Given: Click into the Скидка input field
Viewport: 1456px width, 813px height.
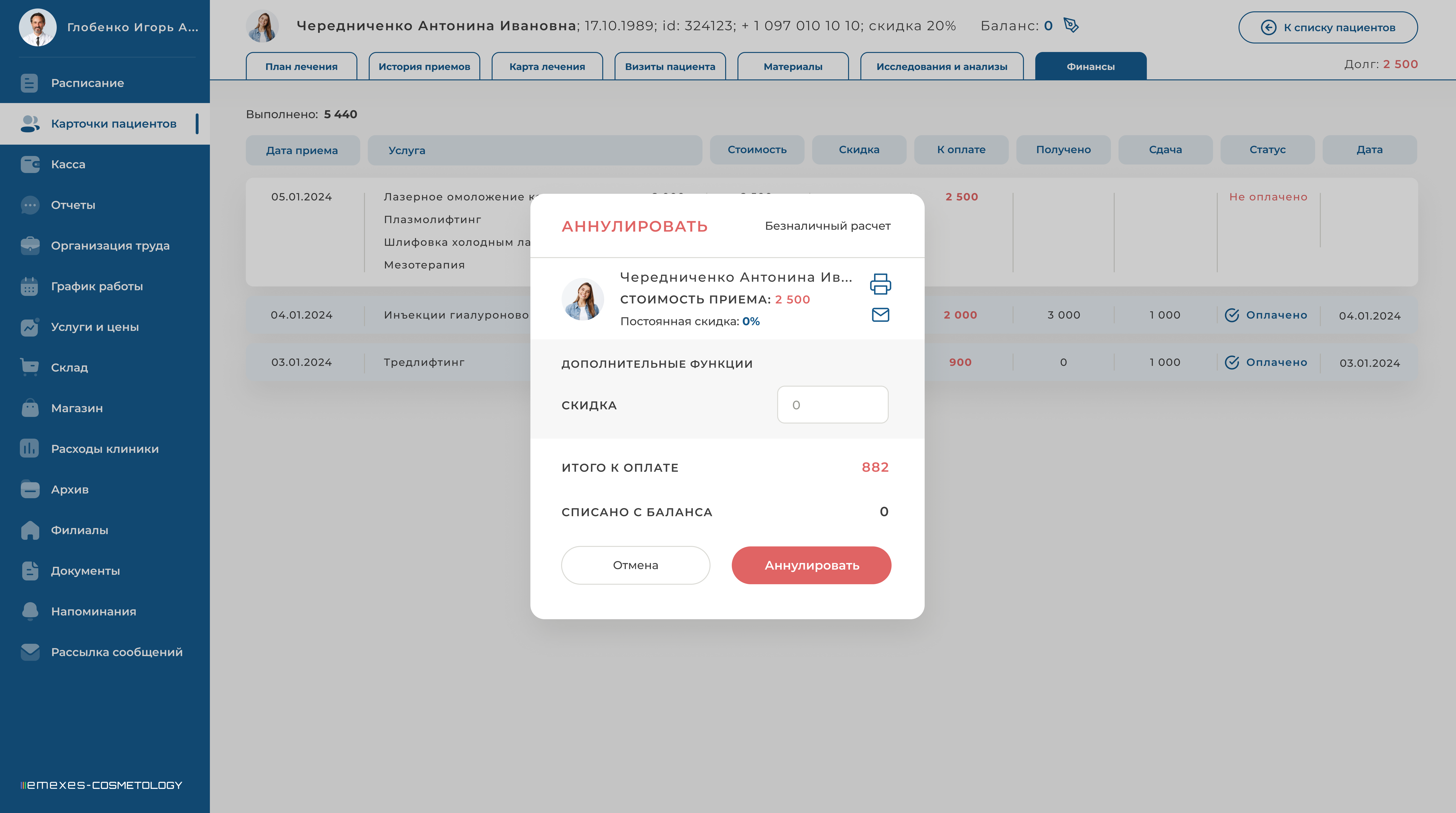Looking at the screenshot, I should 832,405.
